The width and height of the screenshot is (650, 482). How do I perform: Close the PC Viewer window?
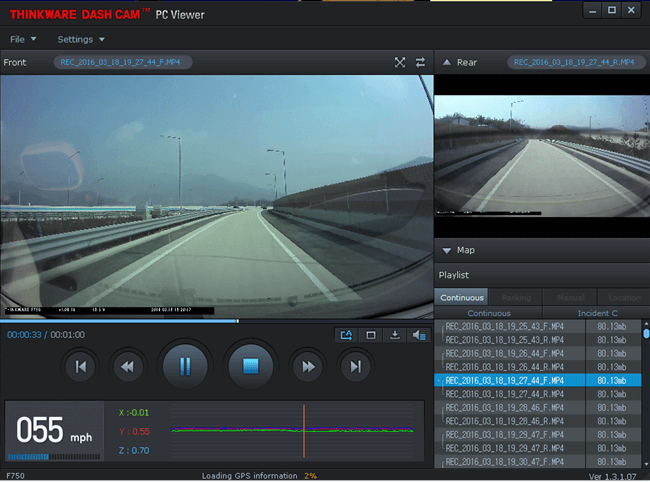(631, 10)
